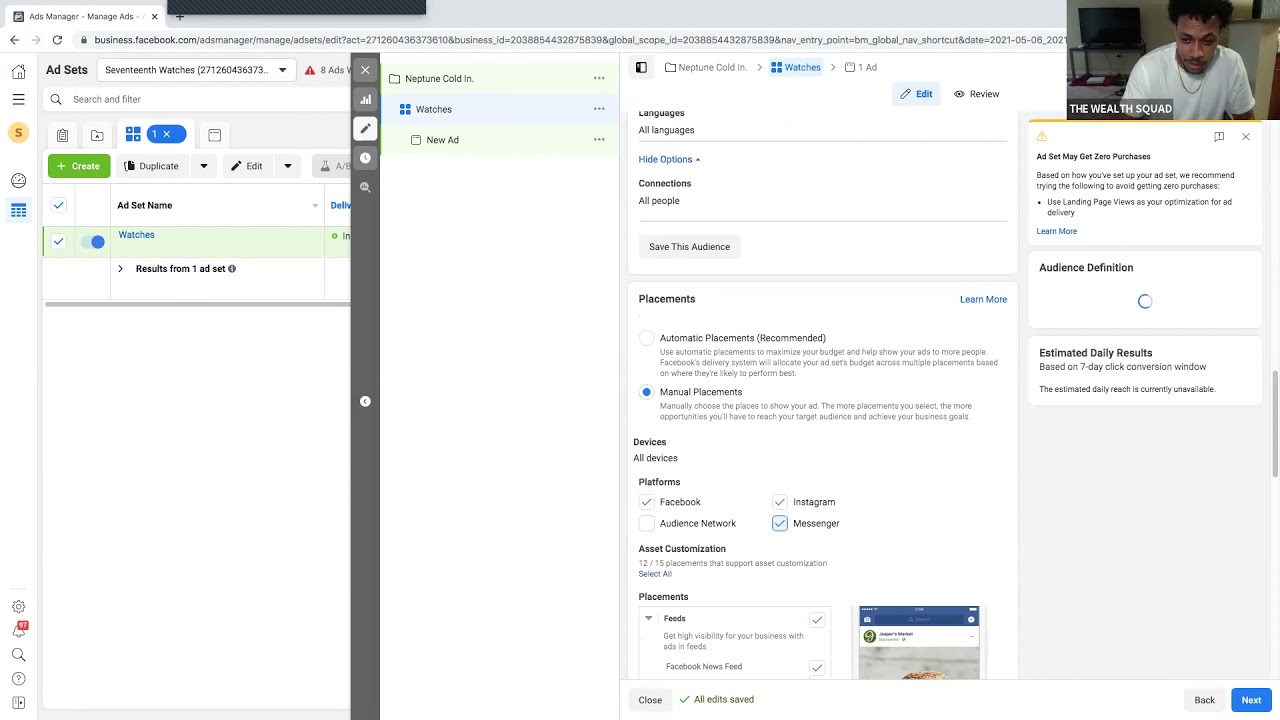The width and height of the screenshot is (1280, 720).
Task: Open options for New Ad row
Action: [599, 140]
